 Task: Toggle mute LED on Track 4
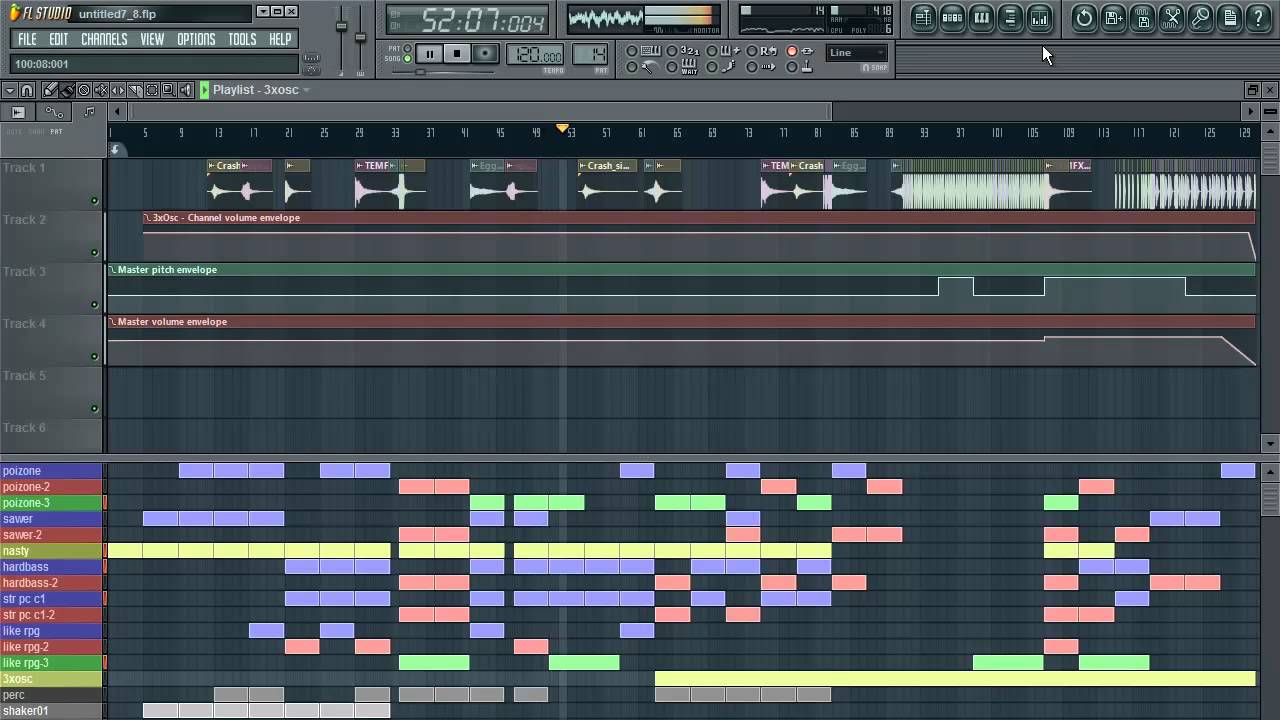point(95,357)
